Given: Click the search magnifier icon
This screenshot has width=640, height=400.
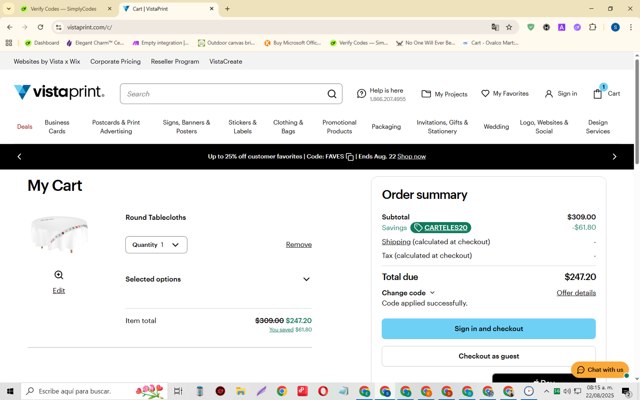Looking at the screenshot, I should (x=332, y=94).
